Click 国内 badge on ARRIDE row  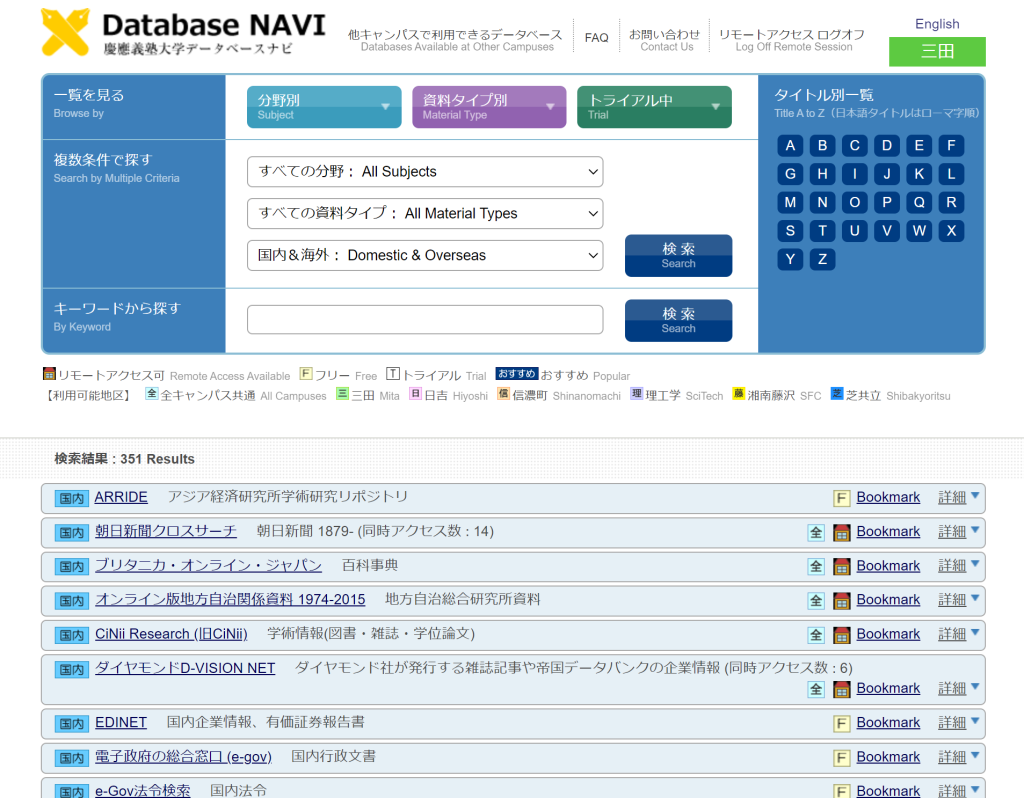point(71,499)
